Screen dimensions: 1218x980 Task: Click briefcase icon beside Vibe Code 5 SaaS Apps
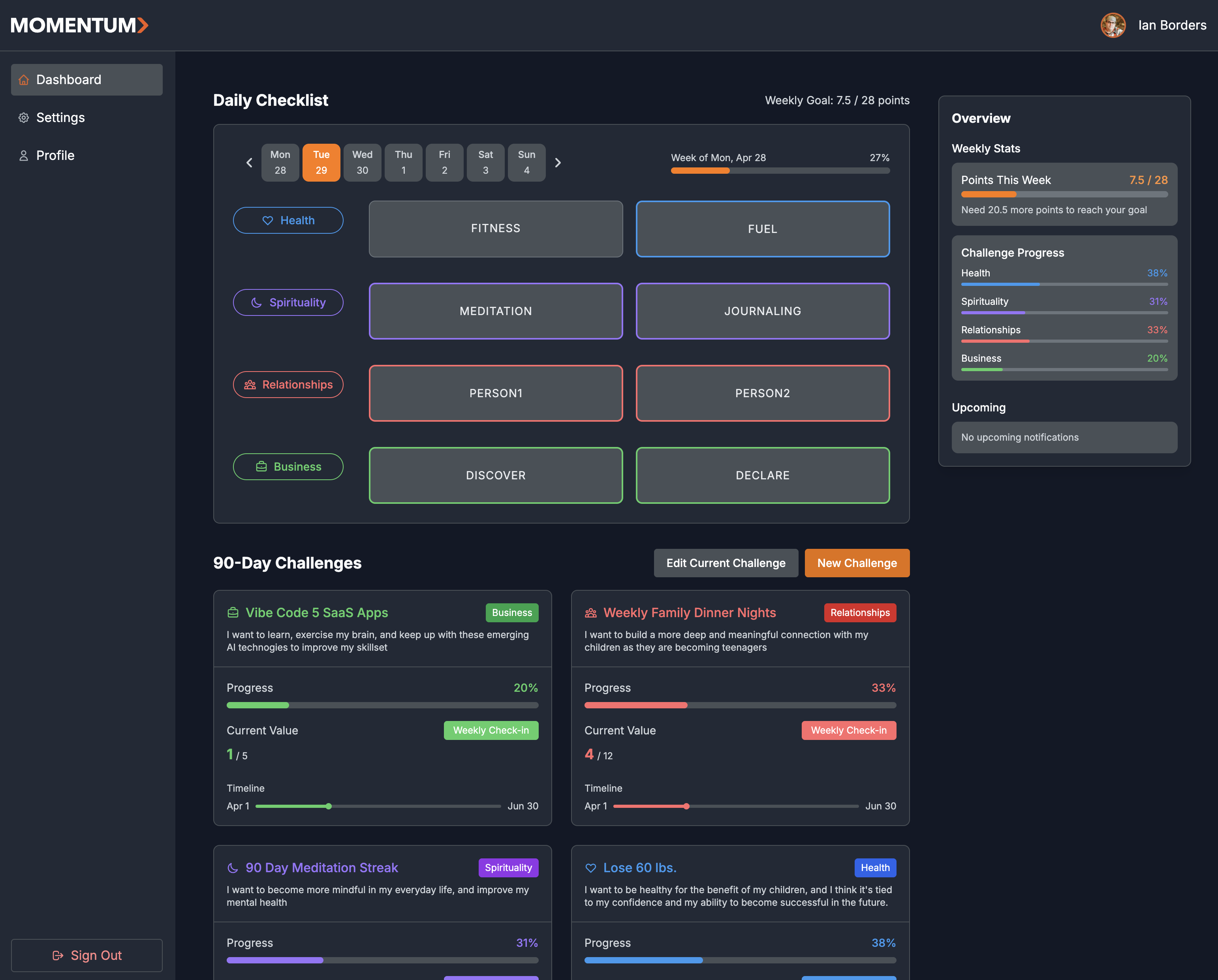pyautogui.click(x=233, y=613)
